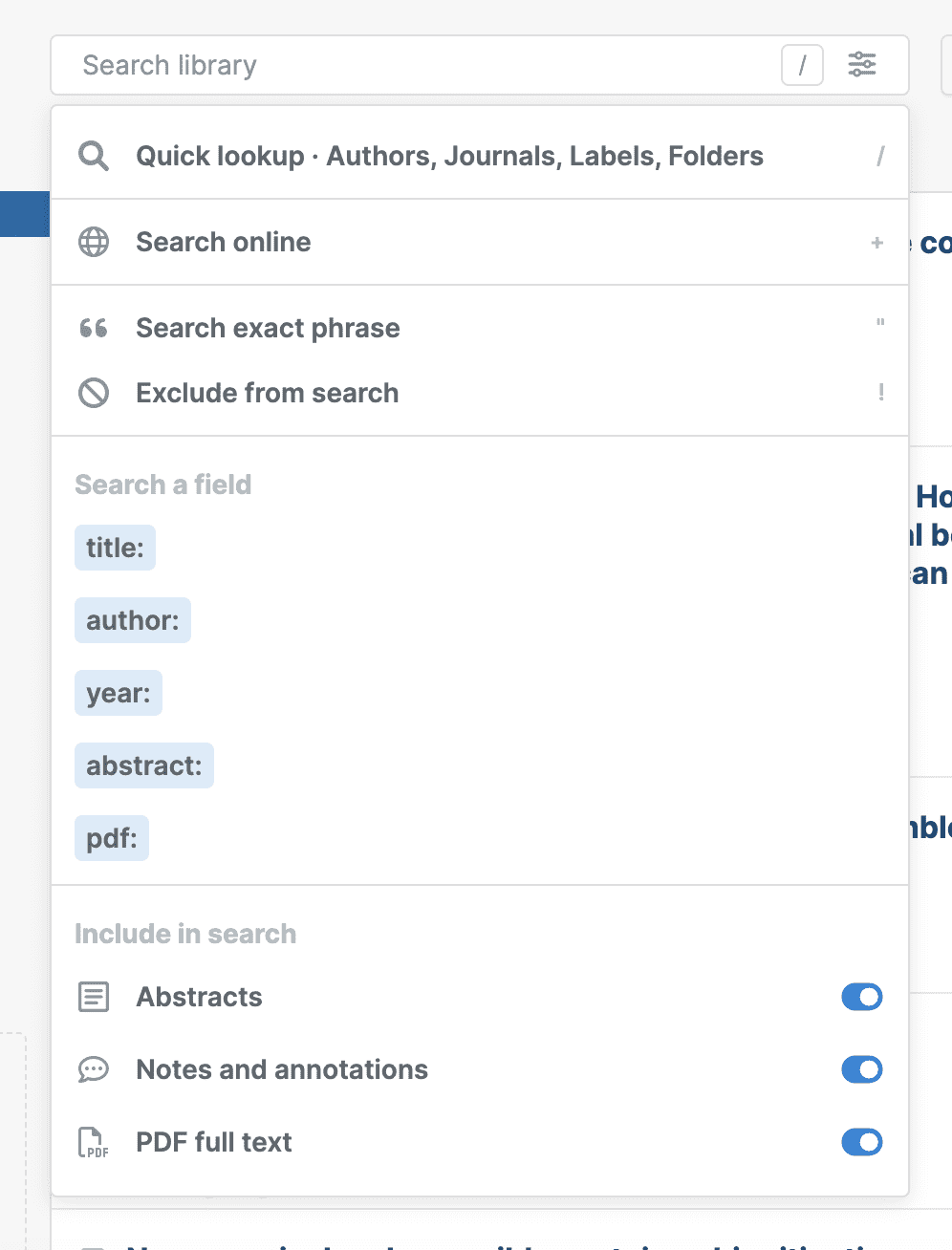Add the abstract: field filter
Screen dimensions: 952x1250
click(144, 765)
